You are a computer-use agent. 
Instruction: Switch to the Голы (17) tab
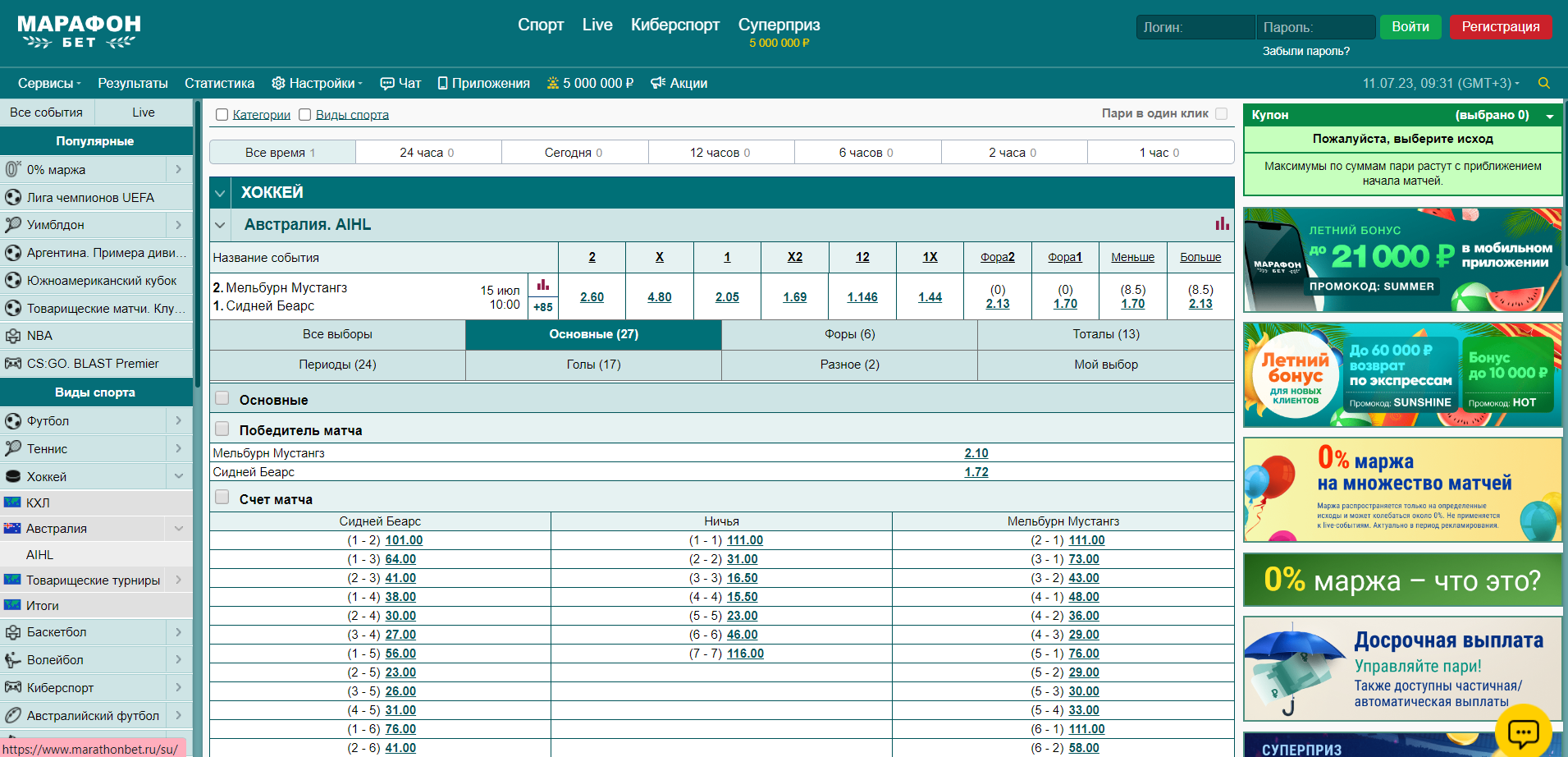click(x=593, y=365)
